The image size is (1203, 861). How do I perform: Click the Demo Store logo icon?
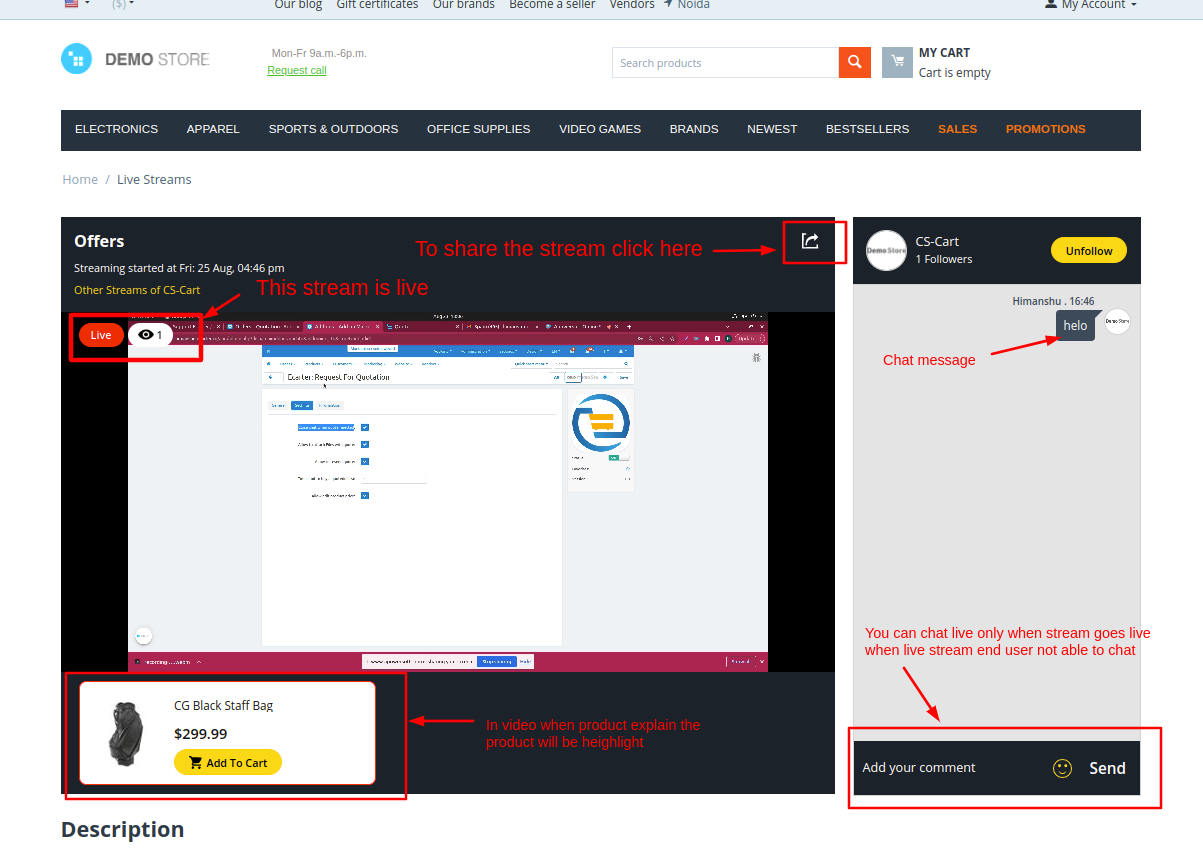pyautogui.click(x=76, y=59)
